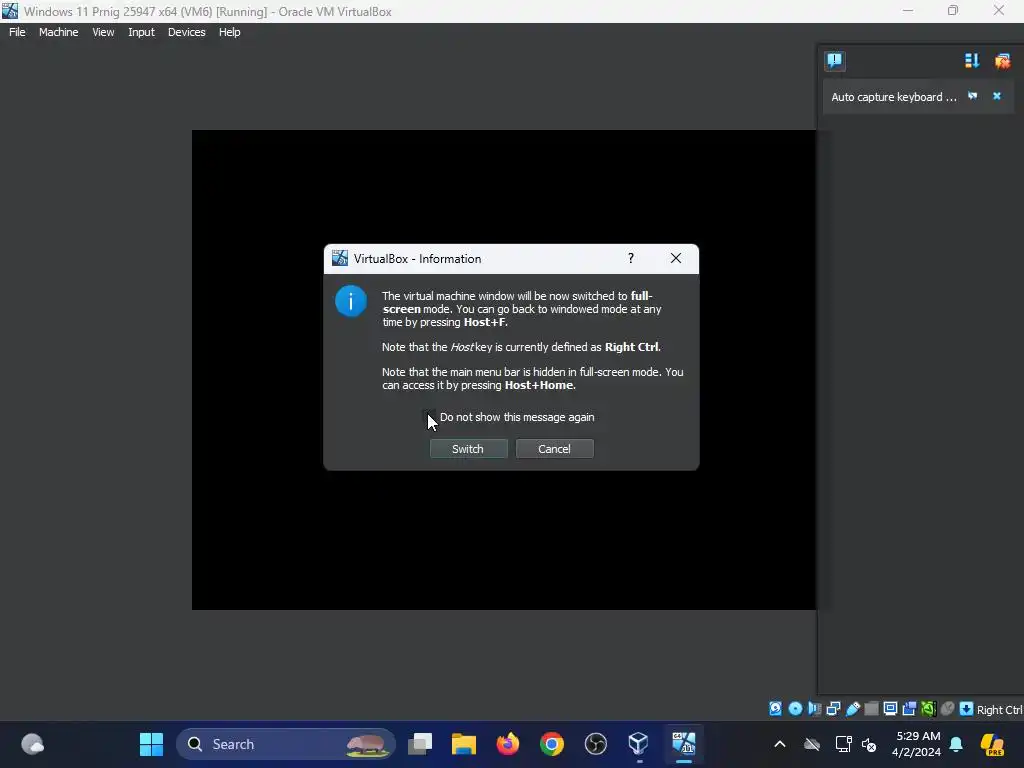The height and width of the screenshot is (768, 1024).
Task: Click the grey mouse integration status icon
Action: [947, 709]
